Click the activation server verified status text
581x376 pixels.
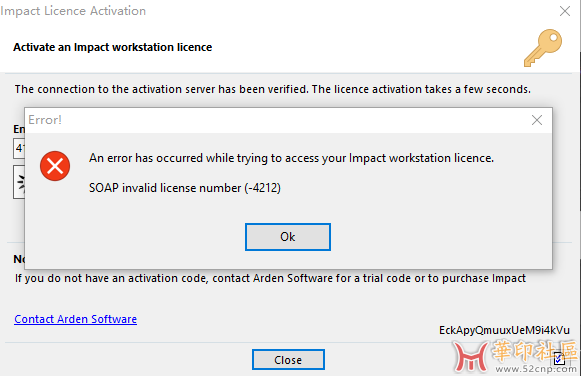(x=273, y=89)
